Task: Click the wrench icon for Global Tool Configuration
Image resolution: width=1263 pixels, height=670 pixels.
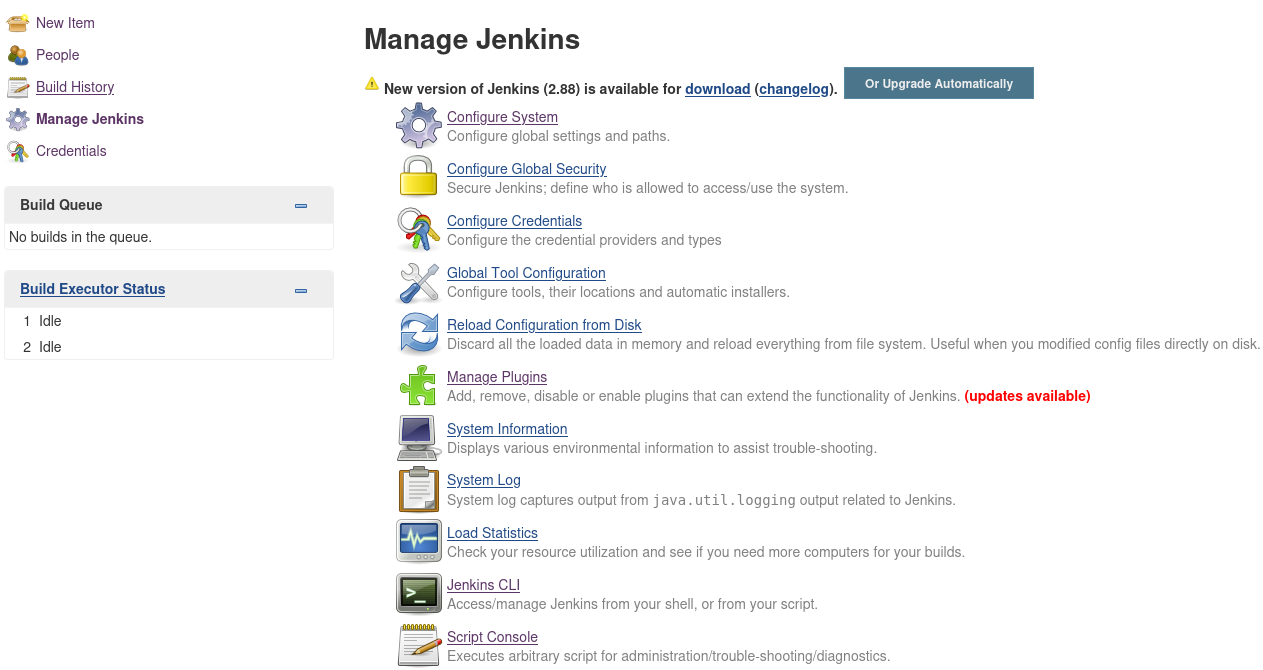Action: (418, 282)
